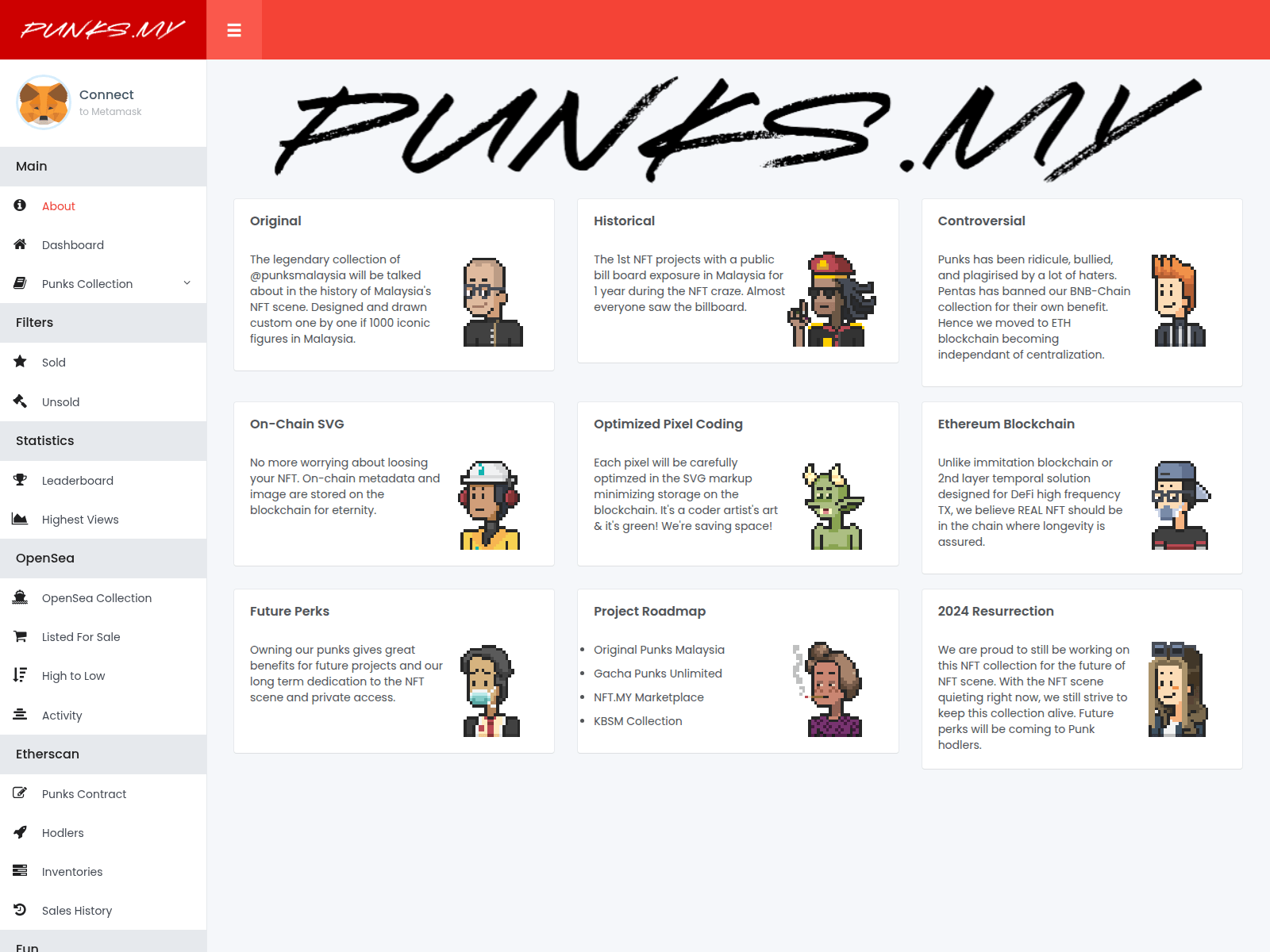Click the Original Punks Malaysia roadmap item
The width and height of the screenshot is (1270, 952).
(659, 650)
